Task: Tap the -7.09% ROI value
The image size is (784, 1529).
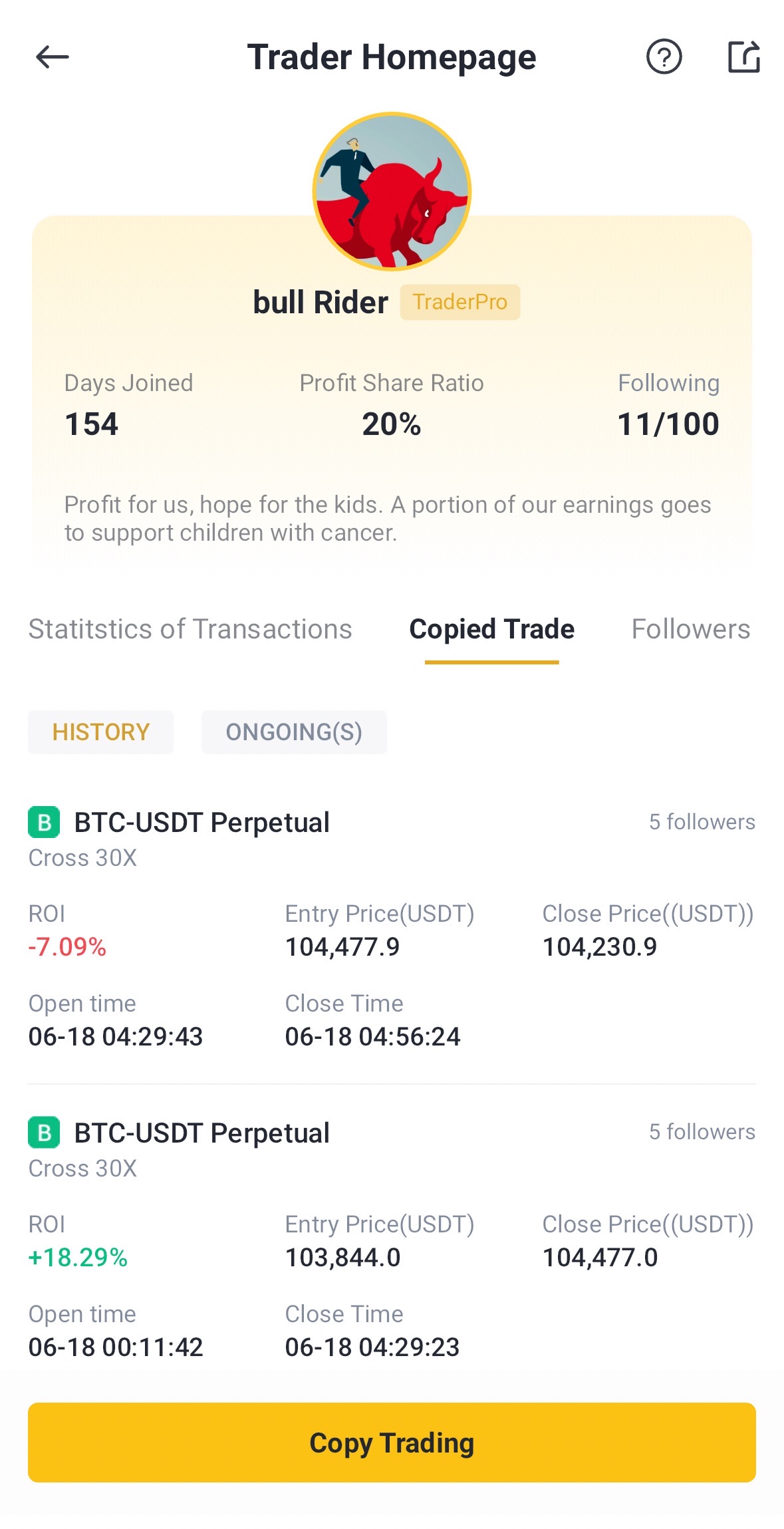Action: (67, 946)
